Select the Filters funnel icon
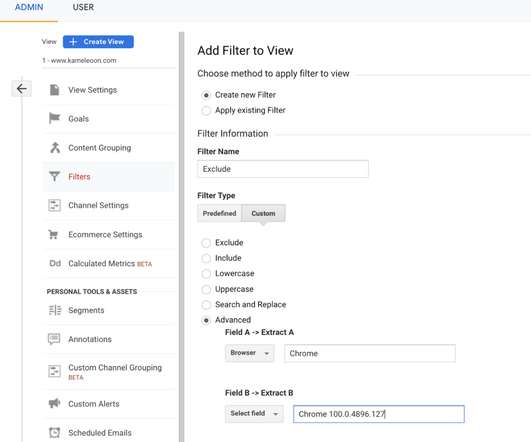531x442 pixels. [55, 176]
